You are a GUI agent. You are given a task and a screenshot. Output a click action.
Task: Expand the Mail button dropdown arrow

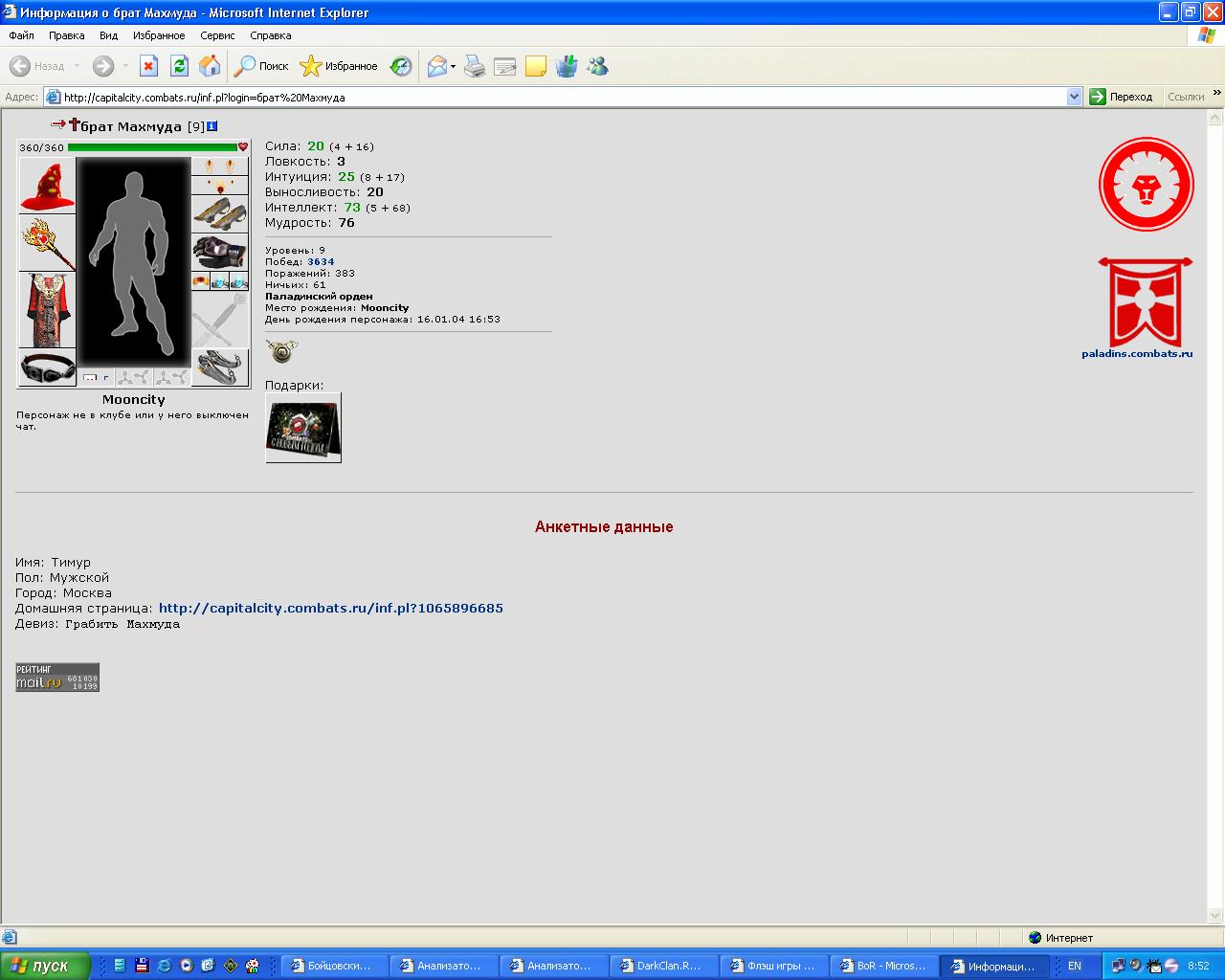pos(454,66)
